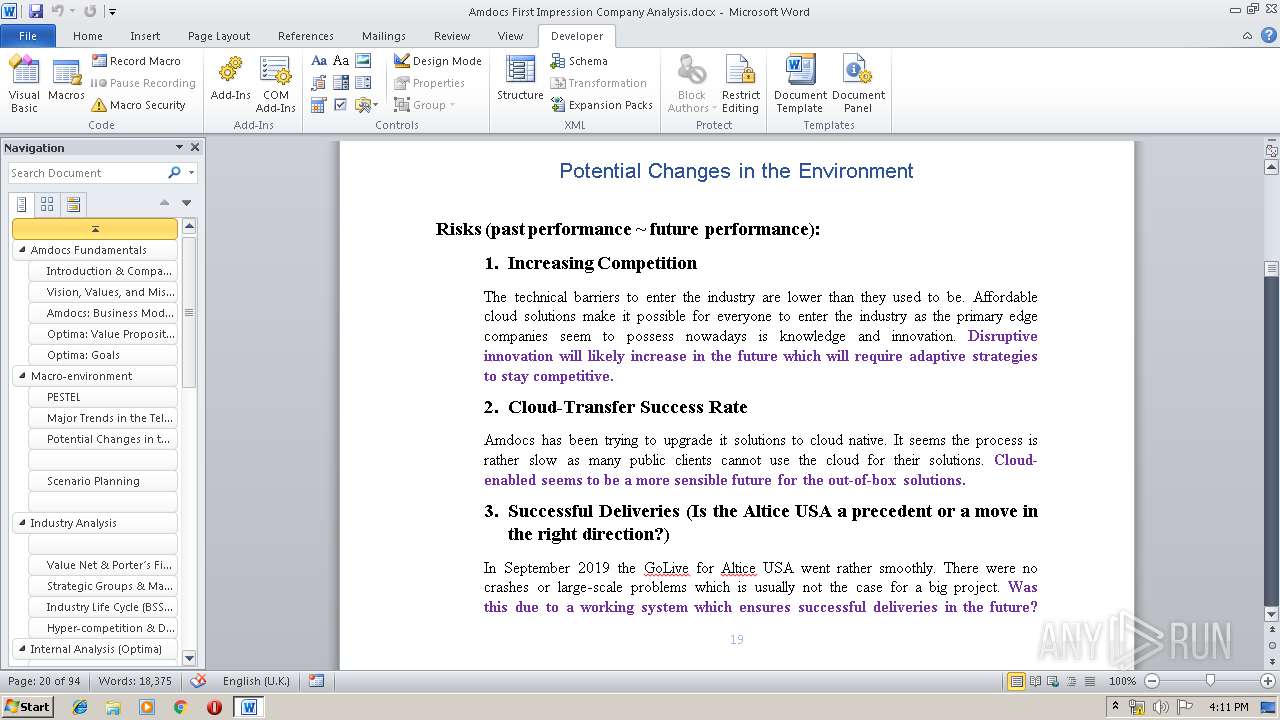Open Document Template settings
1280x720 pixels.
tap(800, 84)
